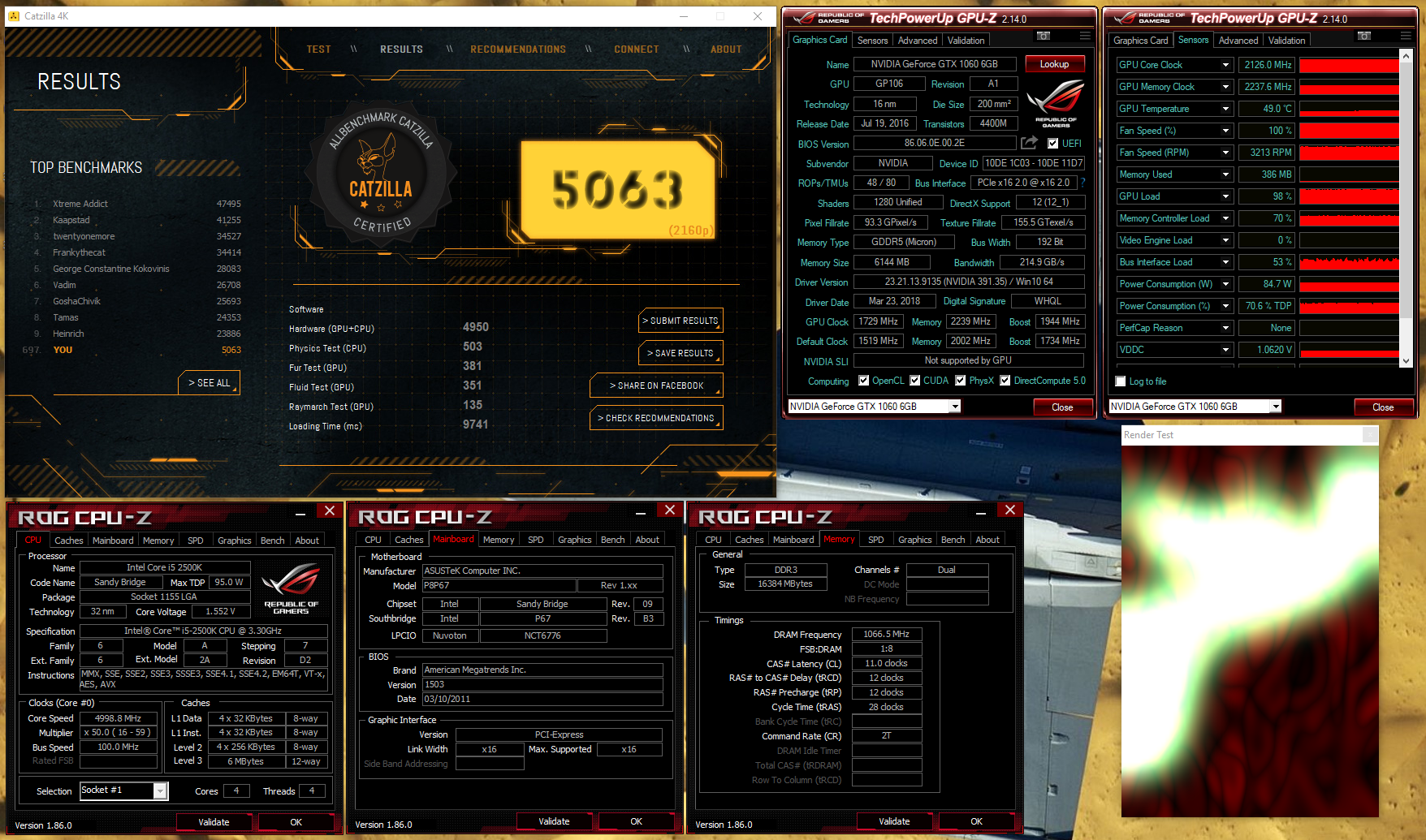Select 'Frankythecat' leaderboard row
The image size is (1426, 840).
point(136,252)
